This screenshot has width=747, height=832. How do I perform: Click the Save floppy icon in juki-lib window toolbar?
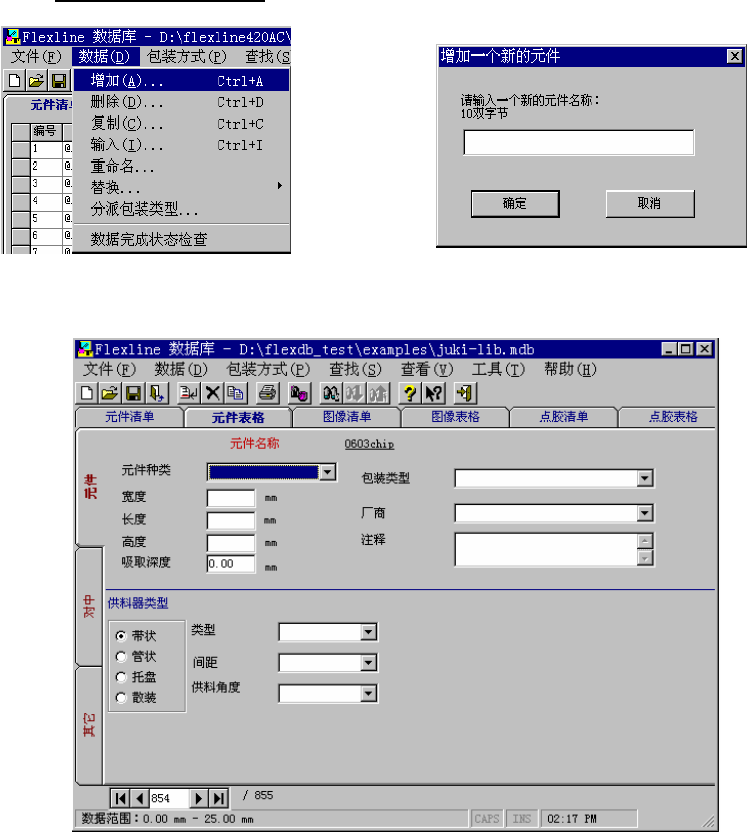[x=133, y=393]
